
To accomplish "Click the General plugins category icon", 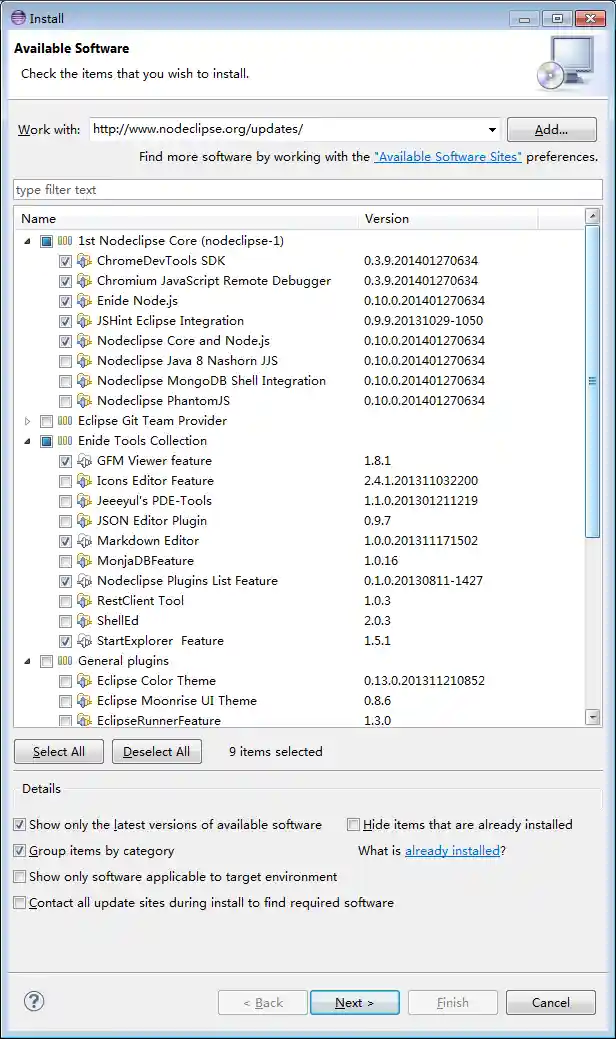I will (65, 661).
